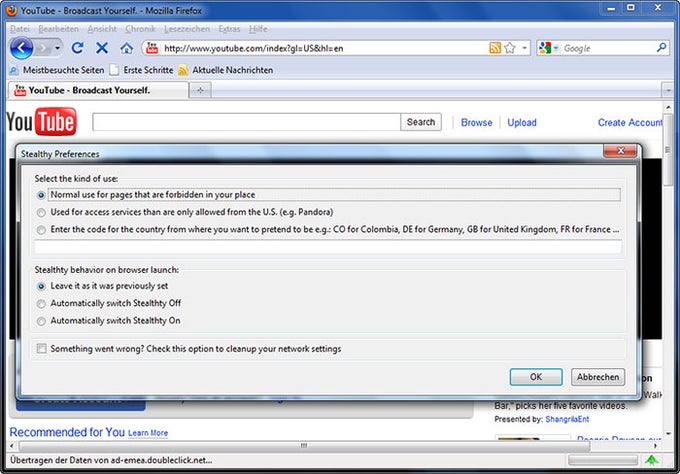
Task: Open the Chronik menu
Action: point(140,29)
